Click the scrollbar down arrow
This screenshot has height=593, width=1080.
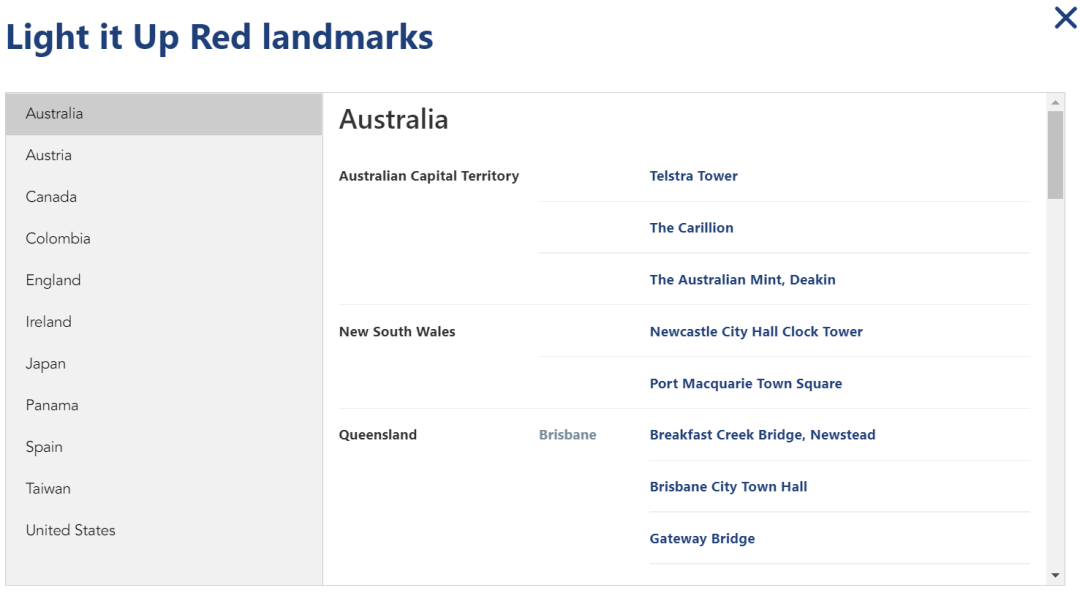point(1055,576)
